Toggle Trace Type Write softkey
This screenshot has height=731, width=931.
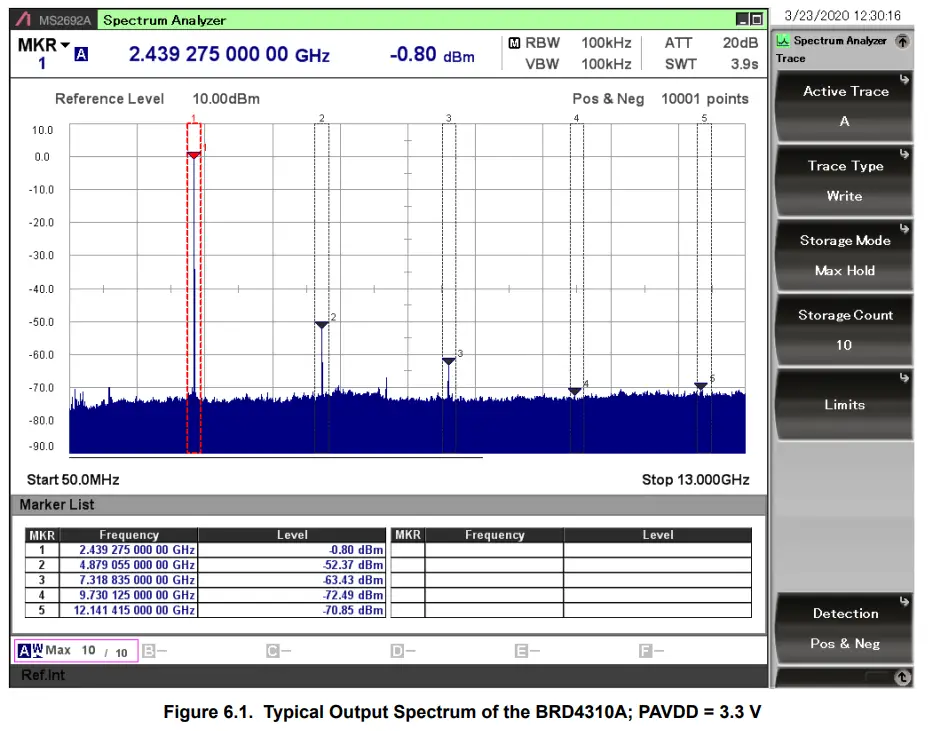844,181
